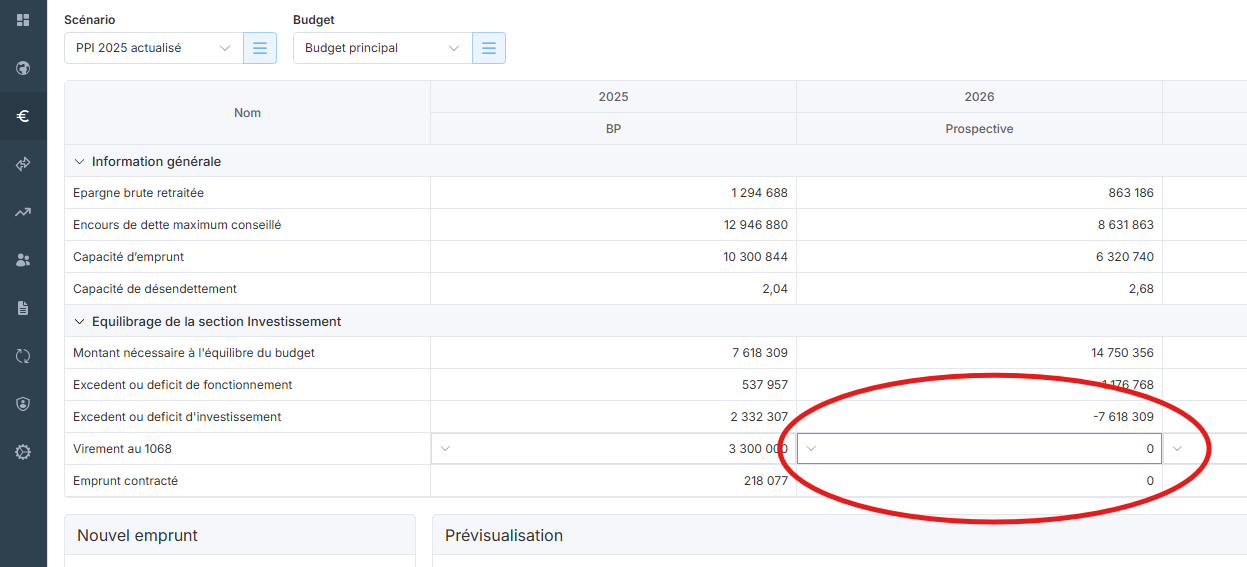Click the refresh sync icon in sidebar

[x=23, y=356]
